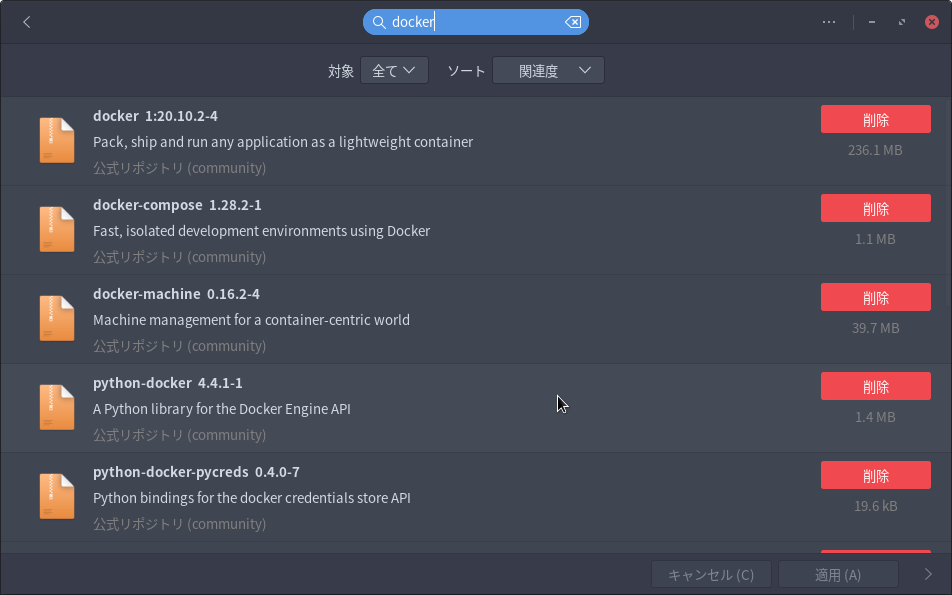Open the ソート dropdown 関連度
This screenshot has height=595, width=952.
tap(548, 70)
